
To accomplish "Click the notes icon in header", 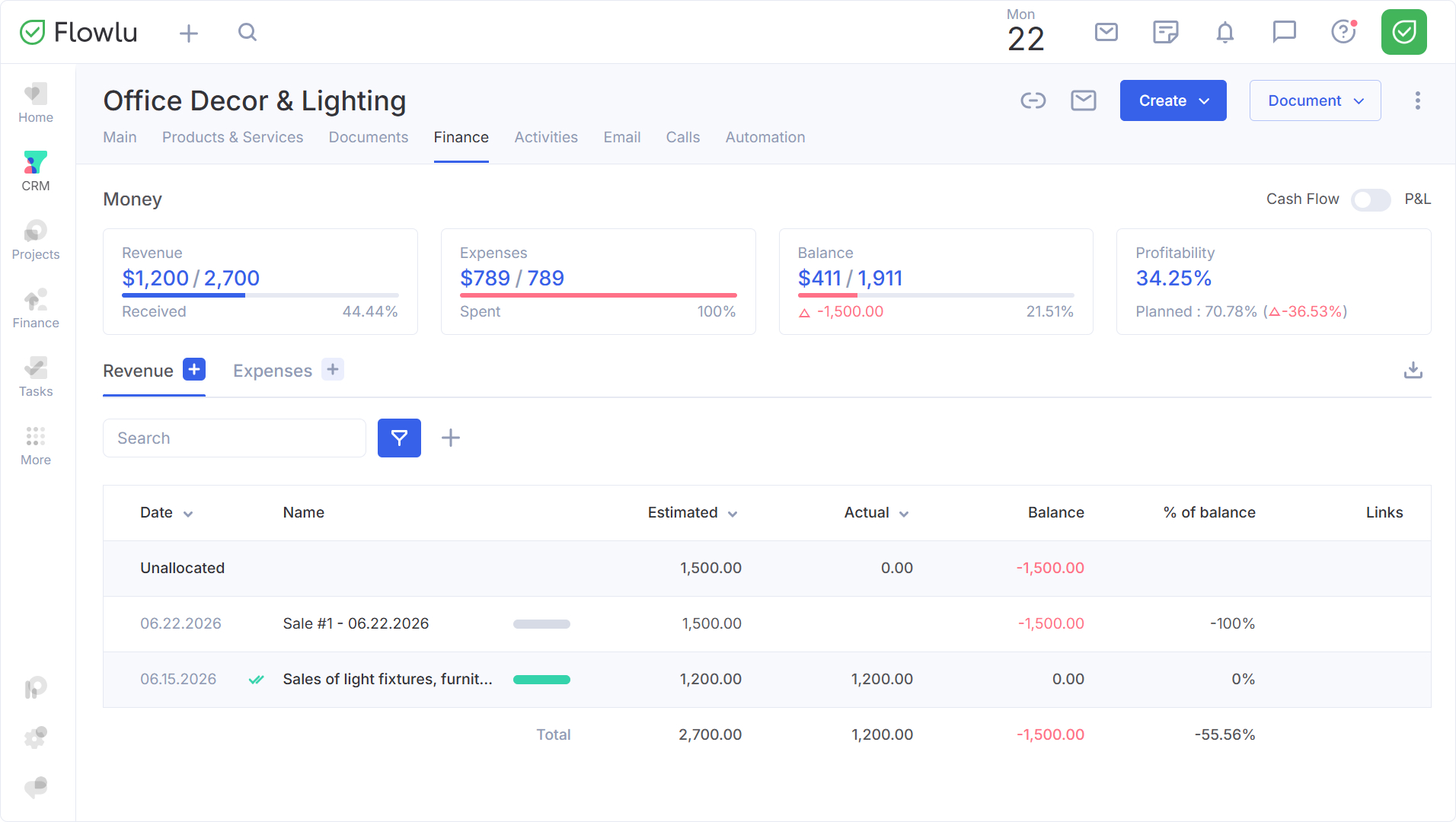I will 1165,32.
